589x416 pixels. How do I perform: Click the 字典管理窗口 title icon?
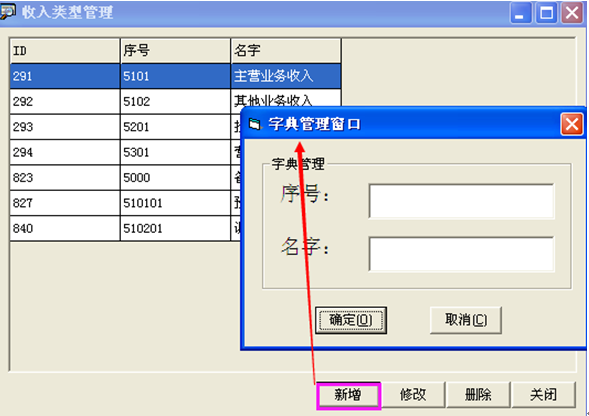(x=255, y=124)
